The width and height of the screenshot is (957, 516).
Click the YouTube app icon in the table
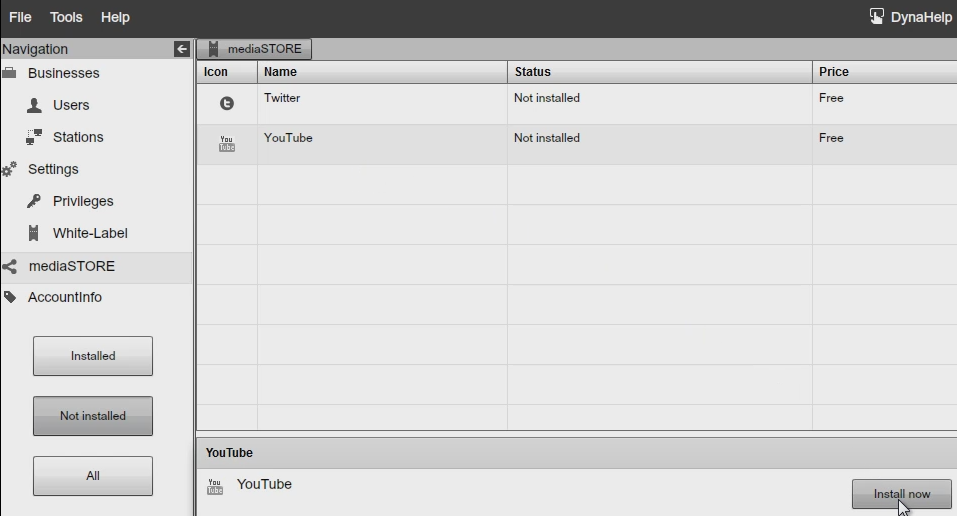pos(227,144)
